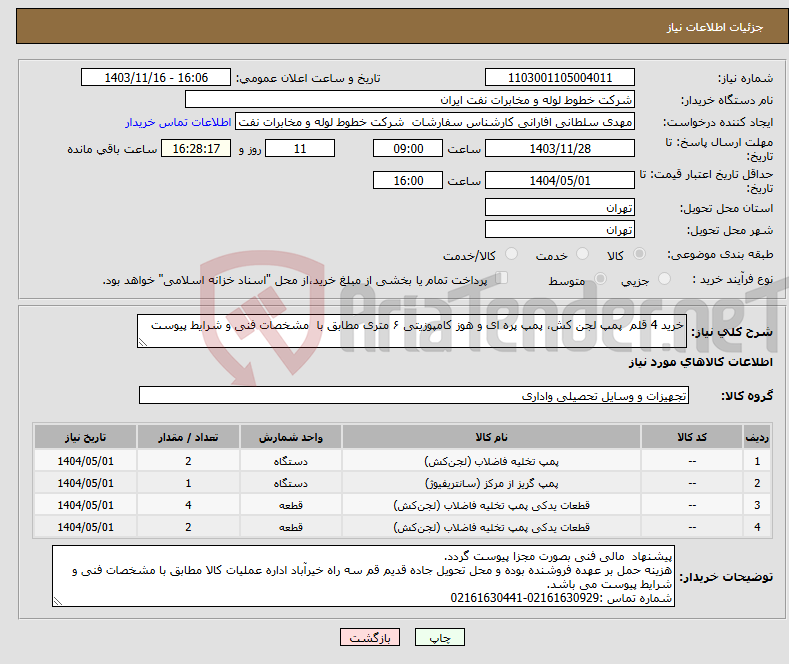Click the remaining time 16:28:17 field
Screen dimensions: 789x664
coord(196,148)
